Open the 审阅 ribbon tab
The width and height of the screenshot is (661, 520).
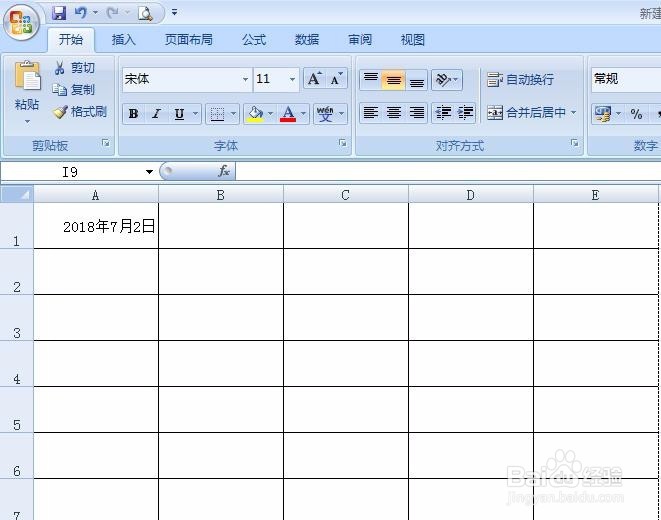pyautogui.click(x=360, y=40)
